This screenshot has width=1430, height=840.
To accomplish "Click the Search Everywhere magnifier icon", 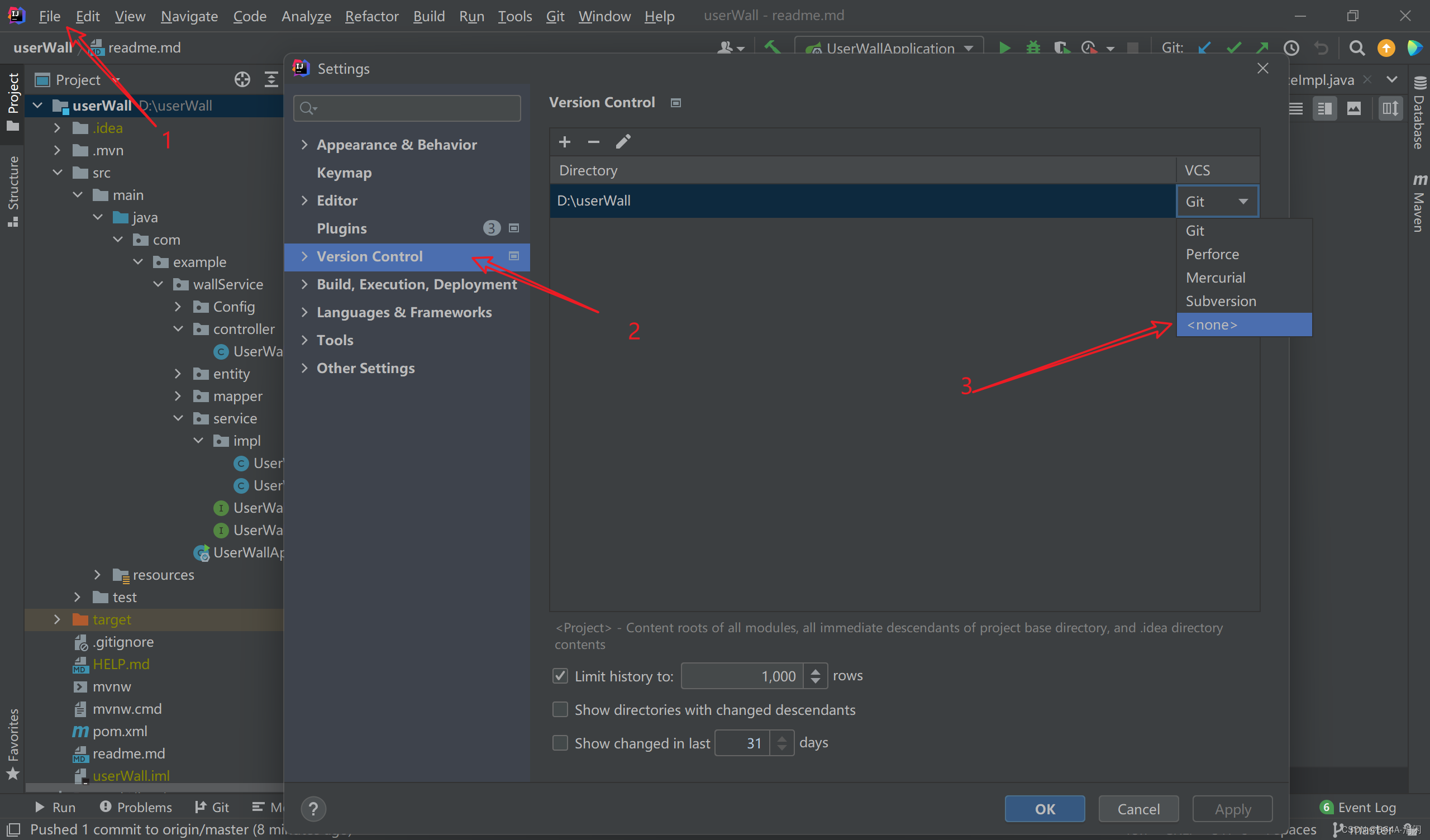I will pyautogui.click(x=1357, y=47).
